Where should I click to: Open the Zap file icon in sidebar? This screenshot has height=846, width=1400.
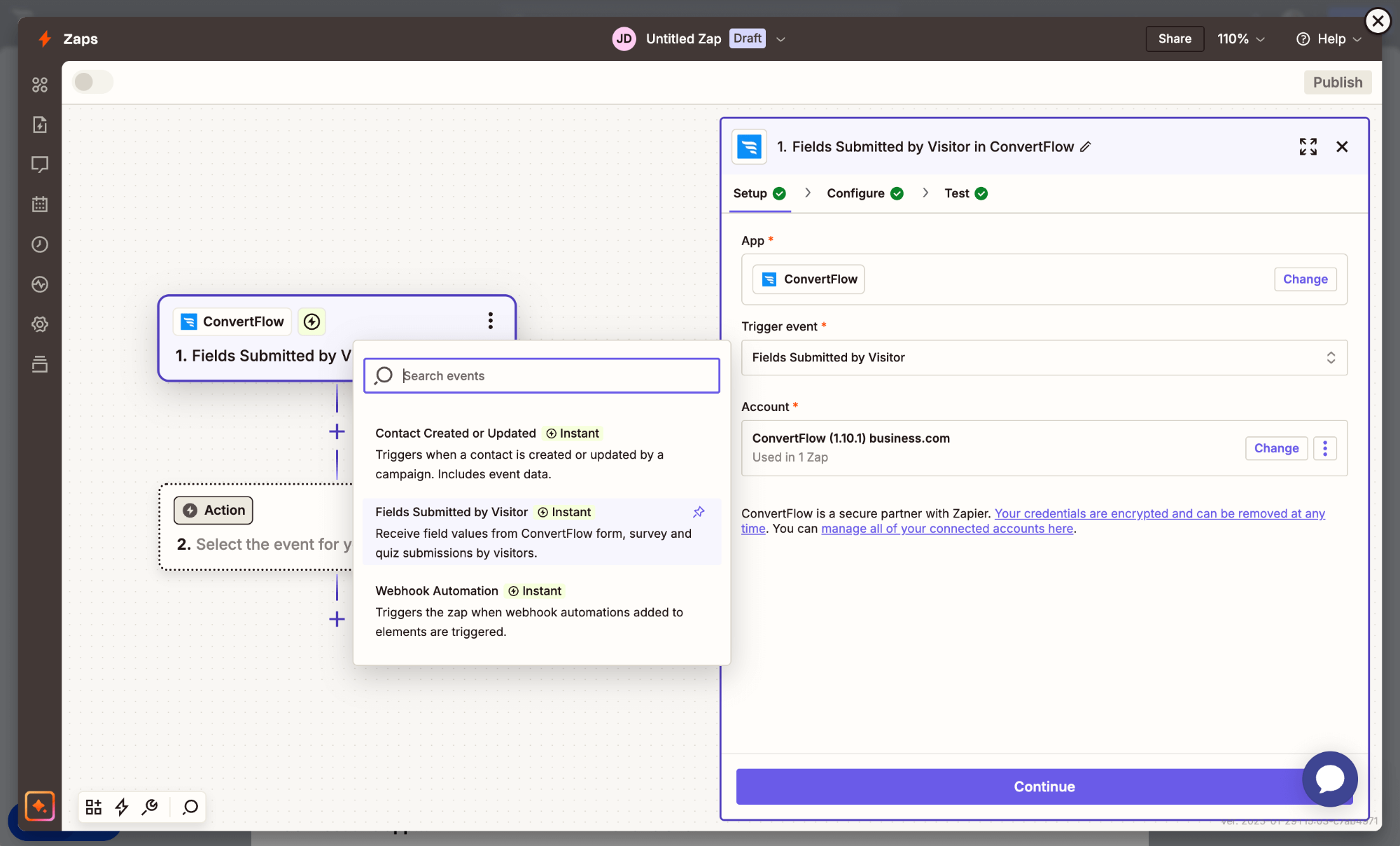(40, 125)
